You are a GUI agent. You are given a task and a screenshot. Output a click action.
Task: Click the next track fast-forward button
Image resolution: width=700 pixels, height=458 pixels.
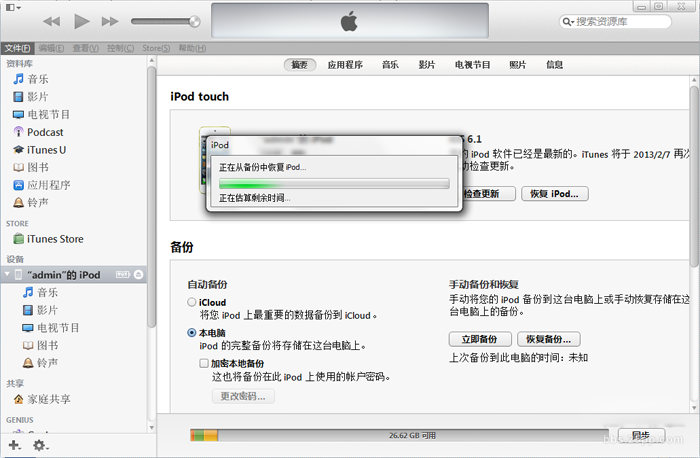[x=110, y=21]
